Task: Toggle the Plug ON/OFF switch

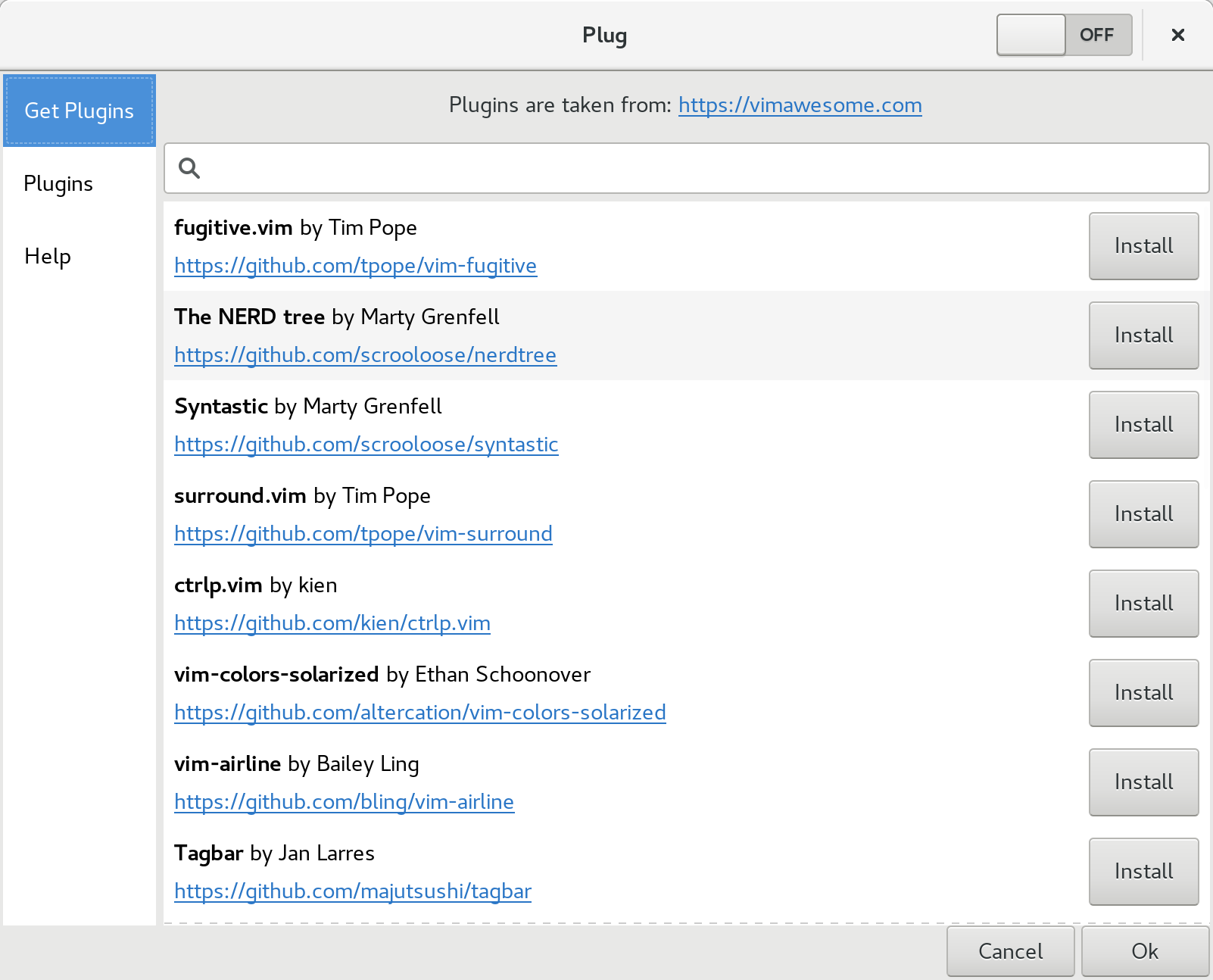Action: coord(1064,35)
